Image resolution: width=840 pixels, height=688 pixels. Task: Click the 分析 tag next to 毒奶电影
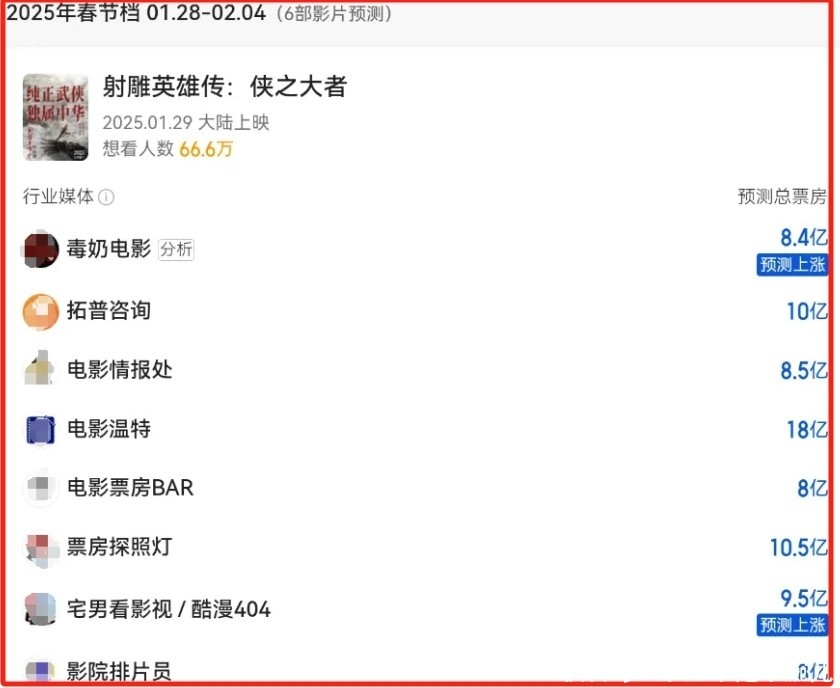click(176, 249)
